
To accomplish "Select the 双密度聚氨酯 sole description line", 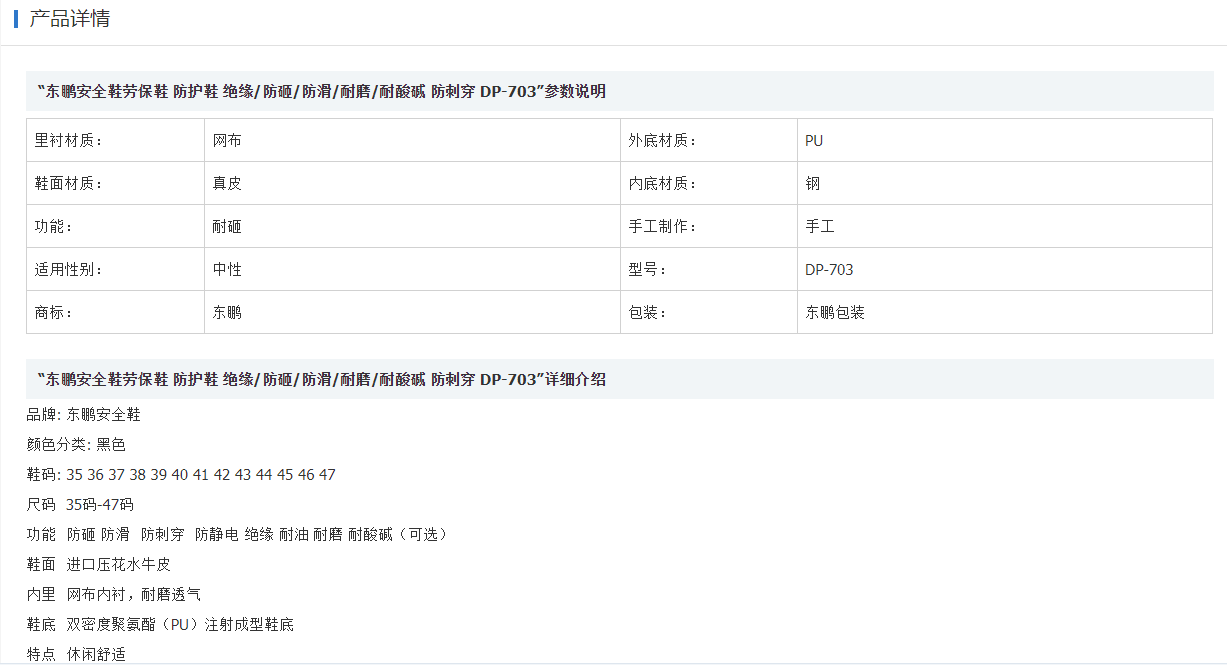I will pyautogui.click(x=160, y=625).
